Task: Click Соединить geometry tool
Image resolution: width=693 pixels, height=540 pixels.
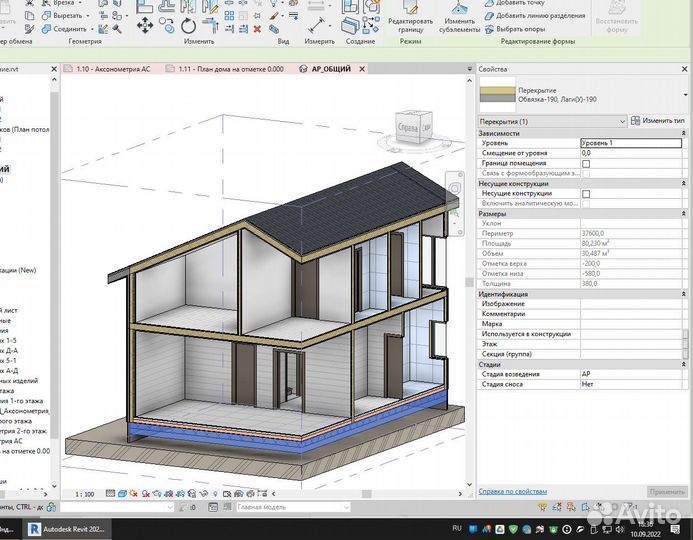Action: coord(65,29)
